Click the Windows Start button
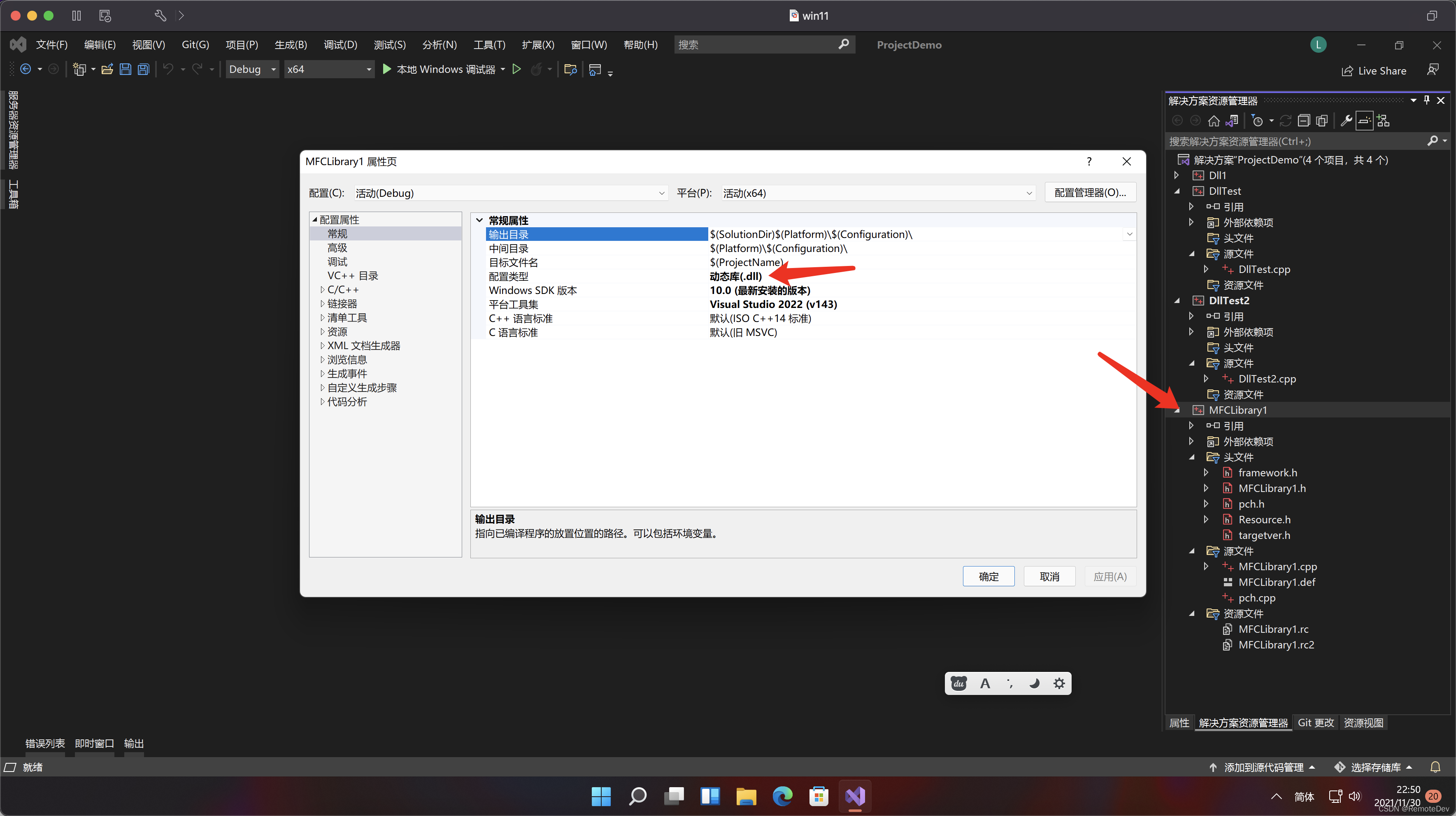This screenshot has width=1456, height=816. (601, 796)
